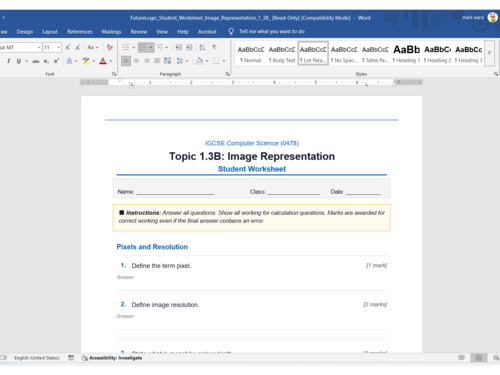Screen dimensions: 500x375
Task: Open the Borders dropdown arrow
Action: pyautogui.click(x=224, y=61)
